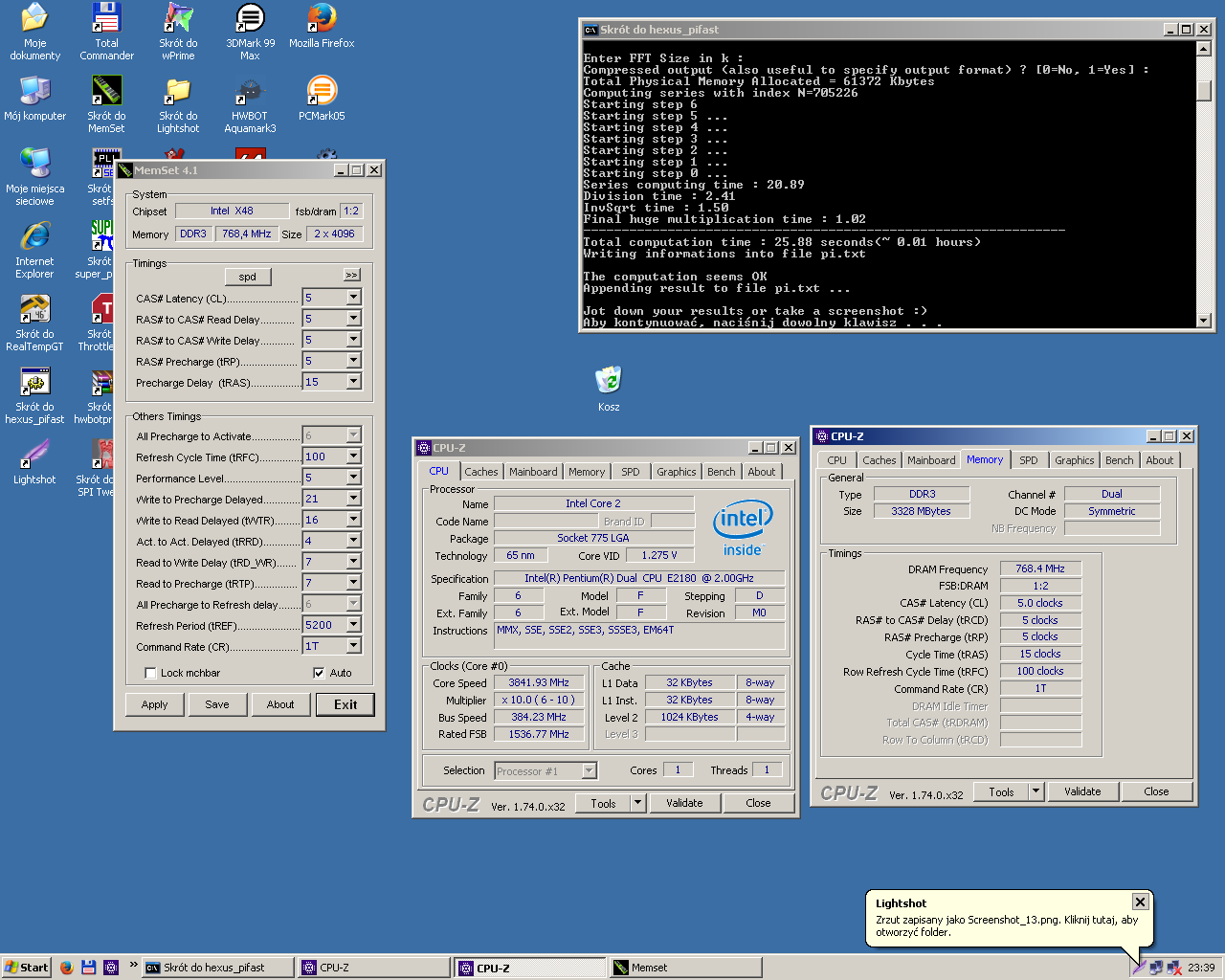This screenshot has width=1225, height=980.
Task: Open the Performance Level dropdown
Action: click(353, 478)
